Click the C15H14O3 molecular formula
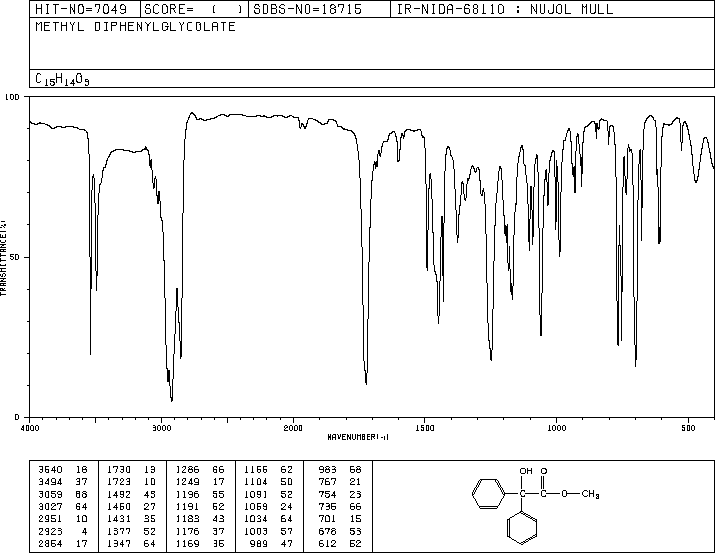This screenshot has width=715, height=553. 62,79
